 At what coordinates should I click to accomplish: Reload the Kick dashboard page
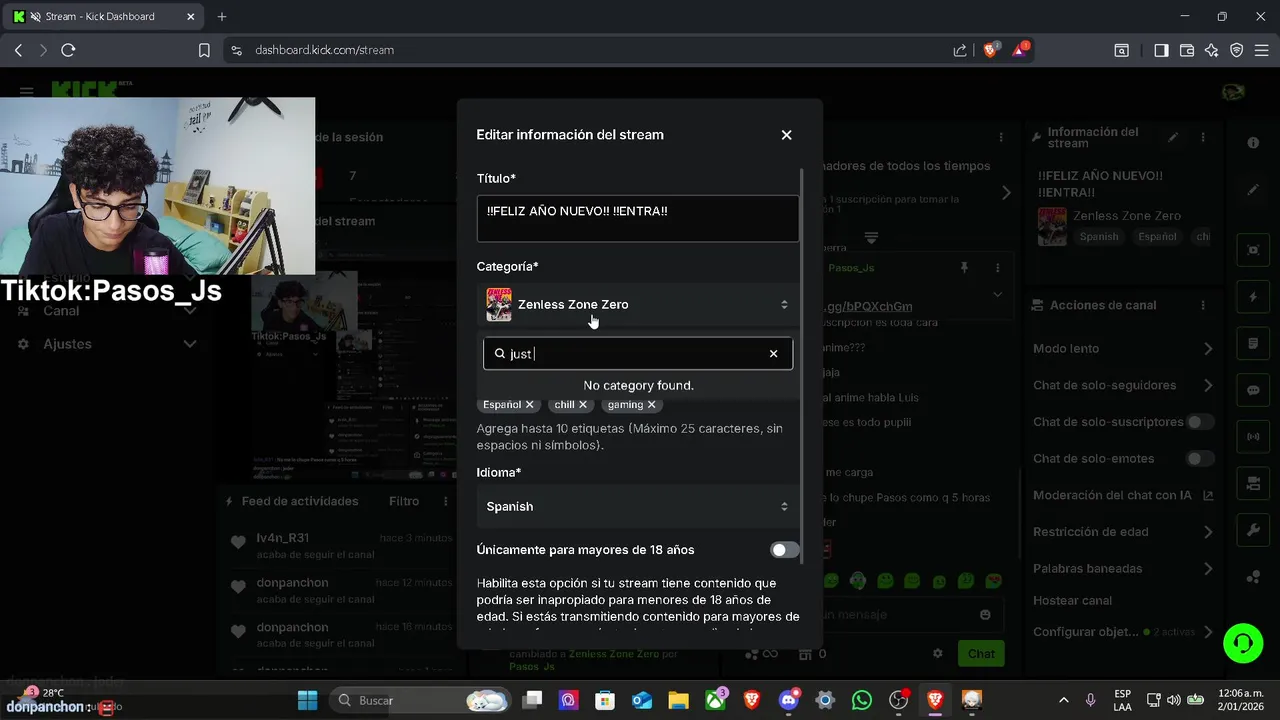pyautogui.click(x=68, y=50)
